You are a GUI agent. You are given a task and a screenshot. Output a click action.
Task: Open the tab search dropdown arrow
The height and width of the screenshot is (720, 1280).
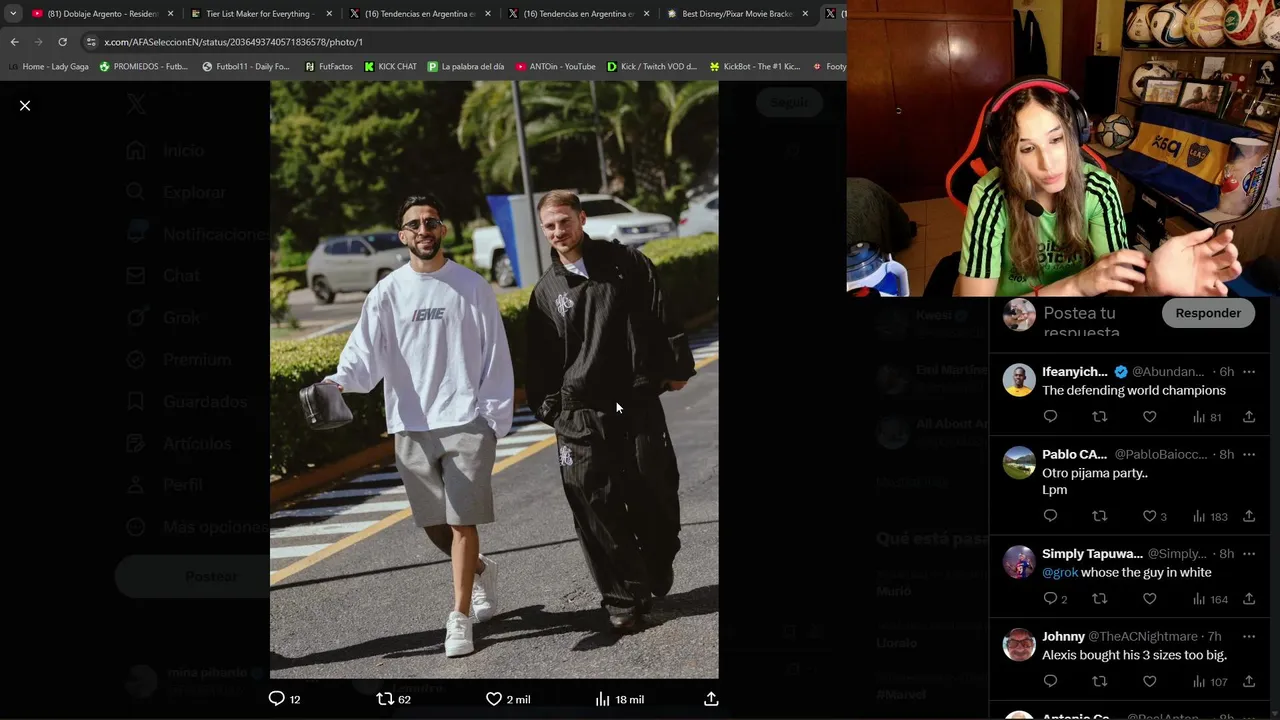13,14
